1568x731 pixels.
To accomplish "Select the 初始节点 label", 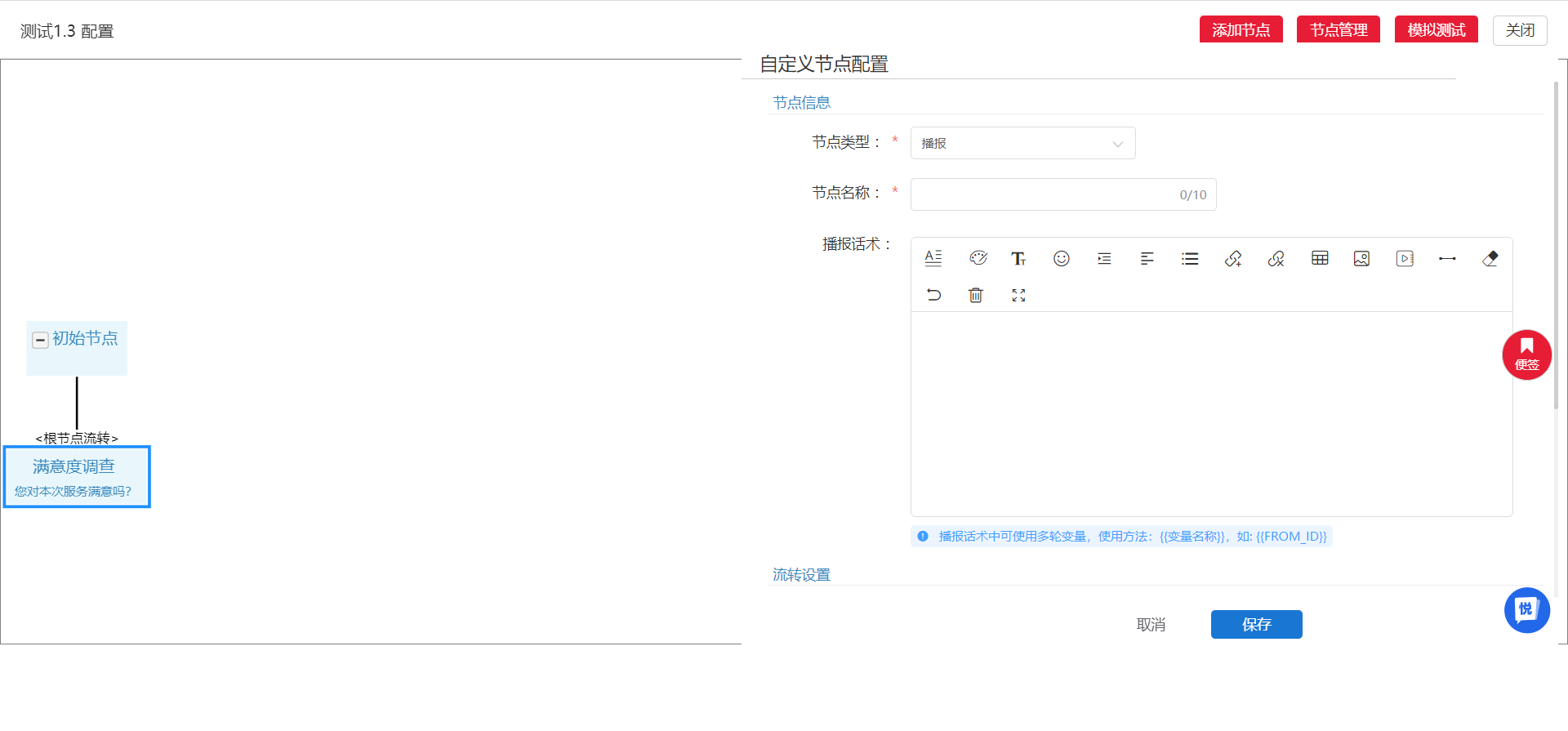I will pyautogui.click(x=85, y=338).
